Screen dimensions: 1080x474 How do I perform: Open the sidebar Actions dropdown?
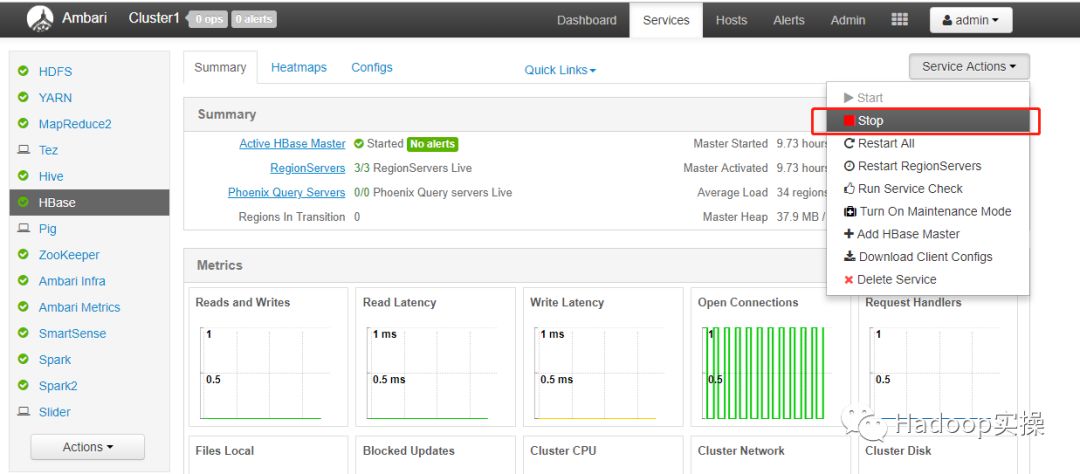87,447
